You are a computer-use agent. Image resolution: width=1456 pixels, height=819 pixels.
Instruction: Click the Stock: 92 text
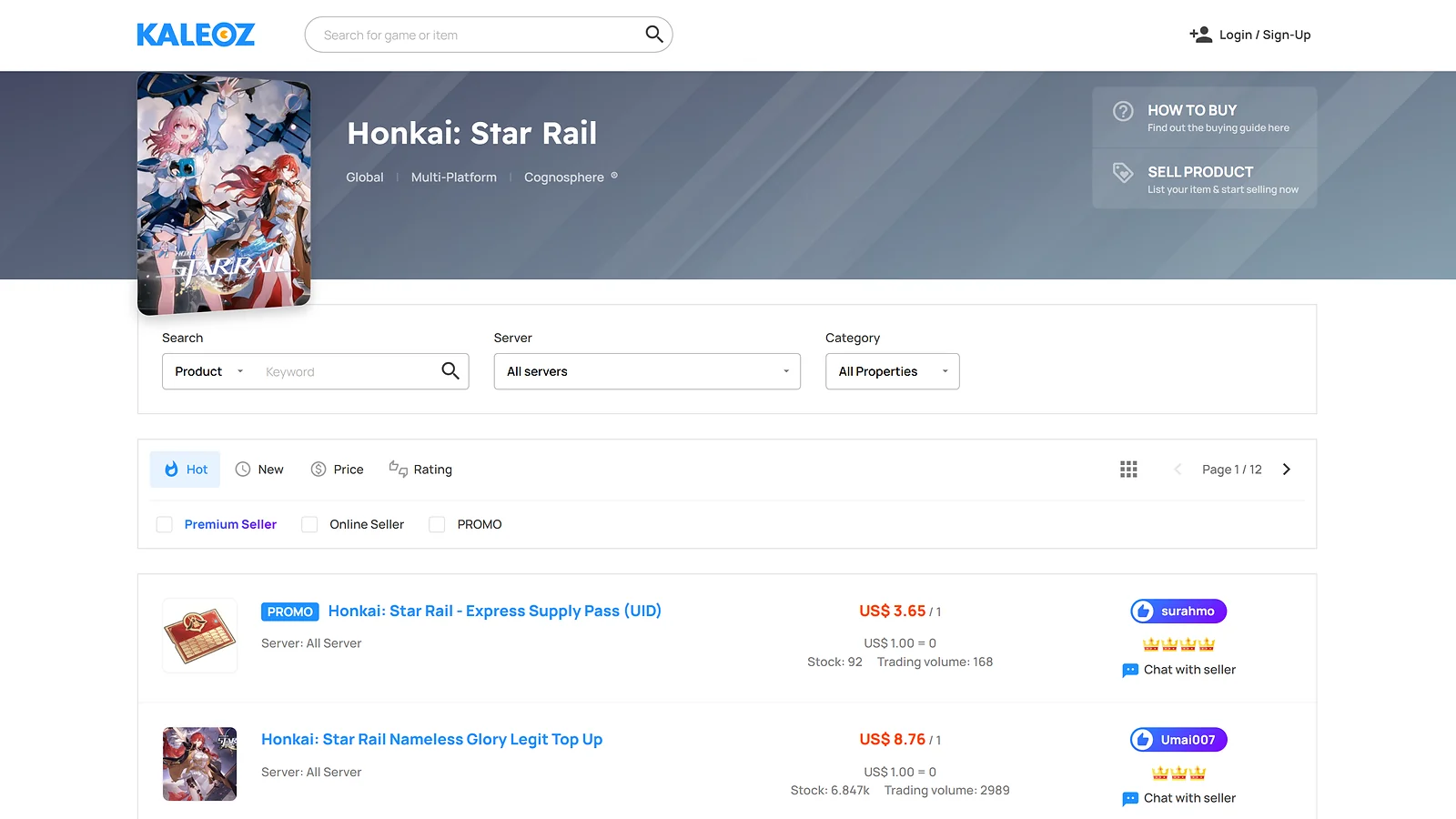click(834, 662)
